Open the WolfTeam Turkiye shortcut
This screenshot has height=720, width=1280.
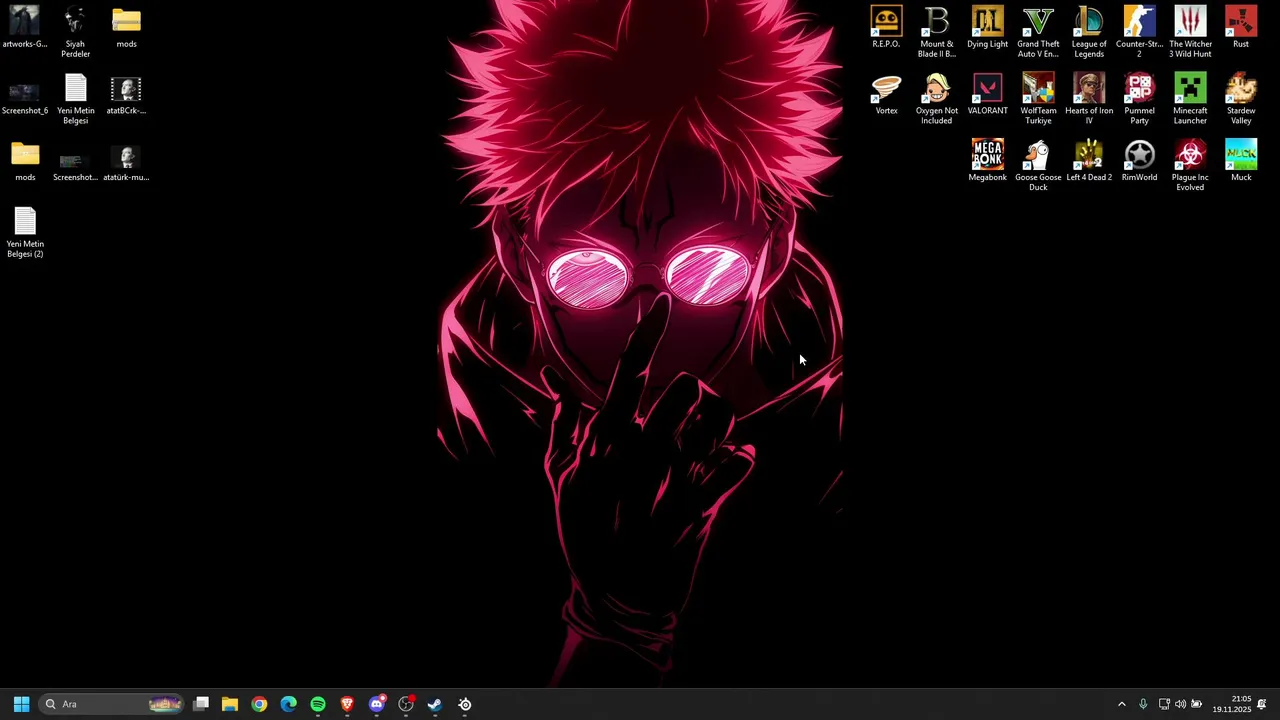click(x=1038, y=99)
